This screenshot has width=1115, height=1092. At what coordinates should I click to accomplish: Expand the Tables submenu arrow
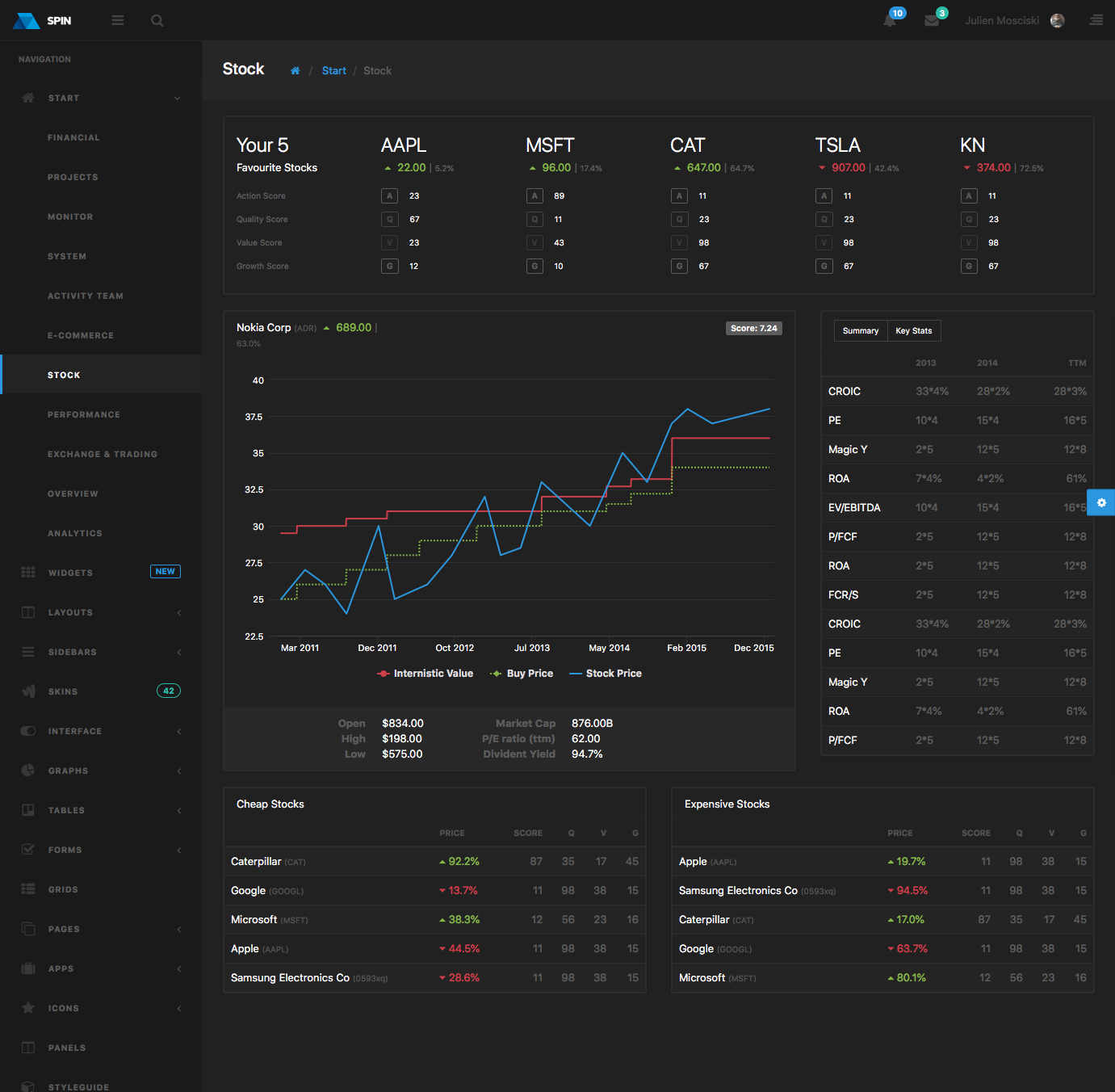click(x=179, y=811)
